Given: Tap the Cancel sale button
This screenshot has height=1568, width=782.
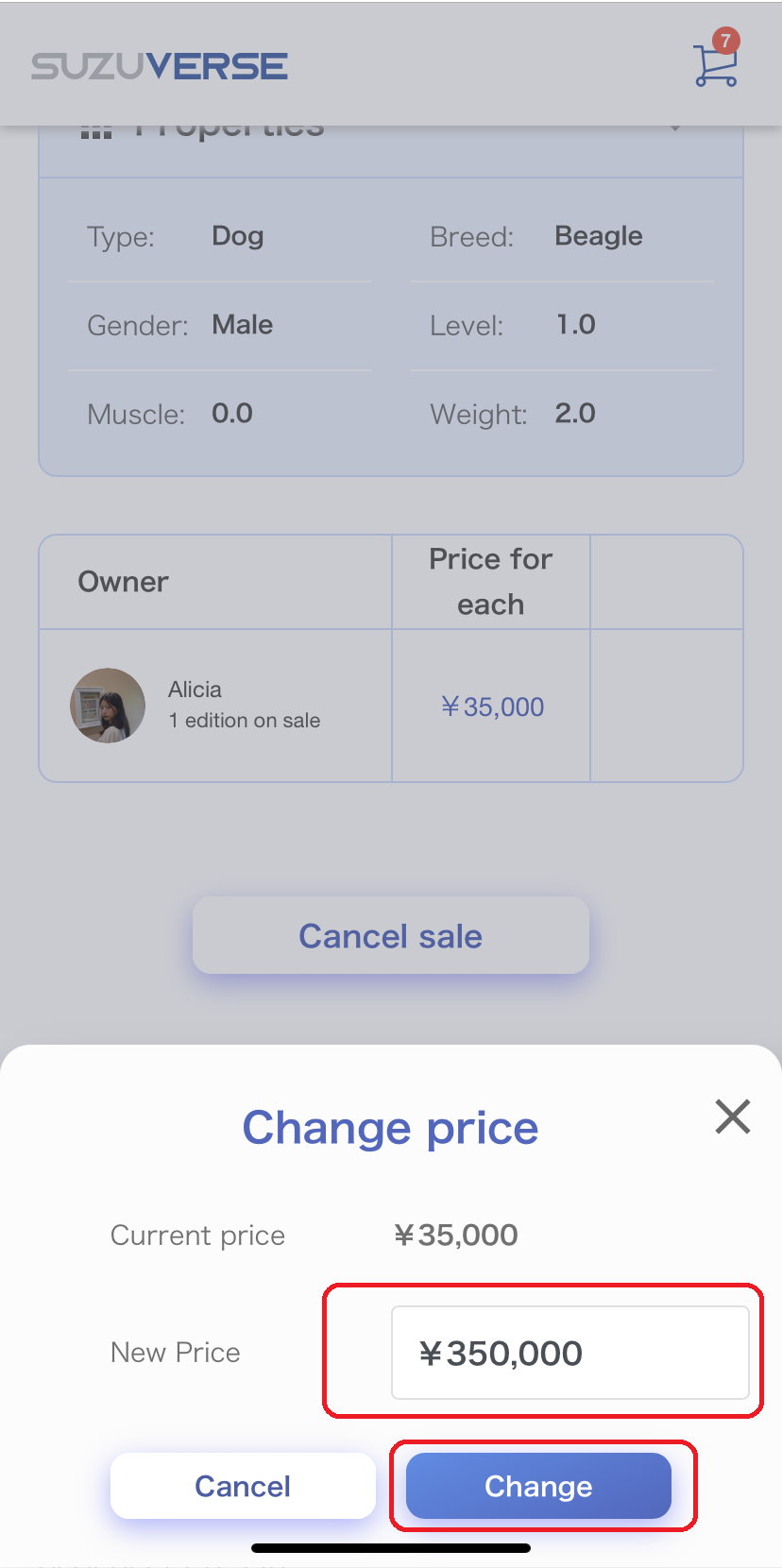Looking at the screenshot, I should 391,935.
